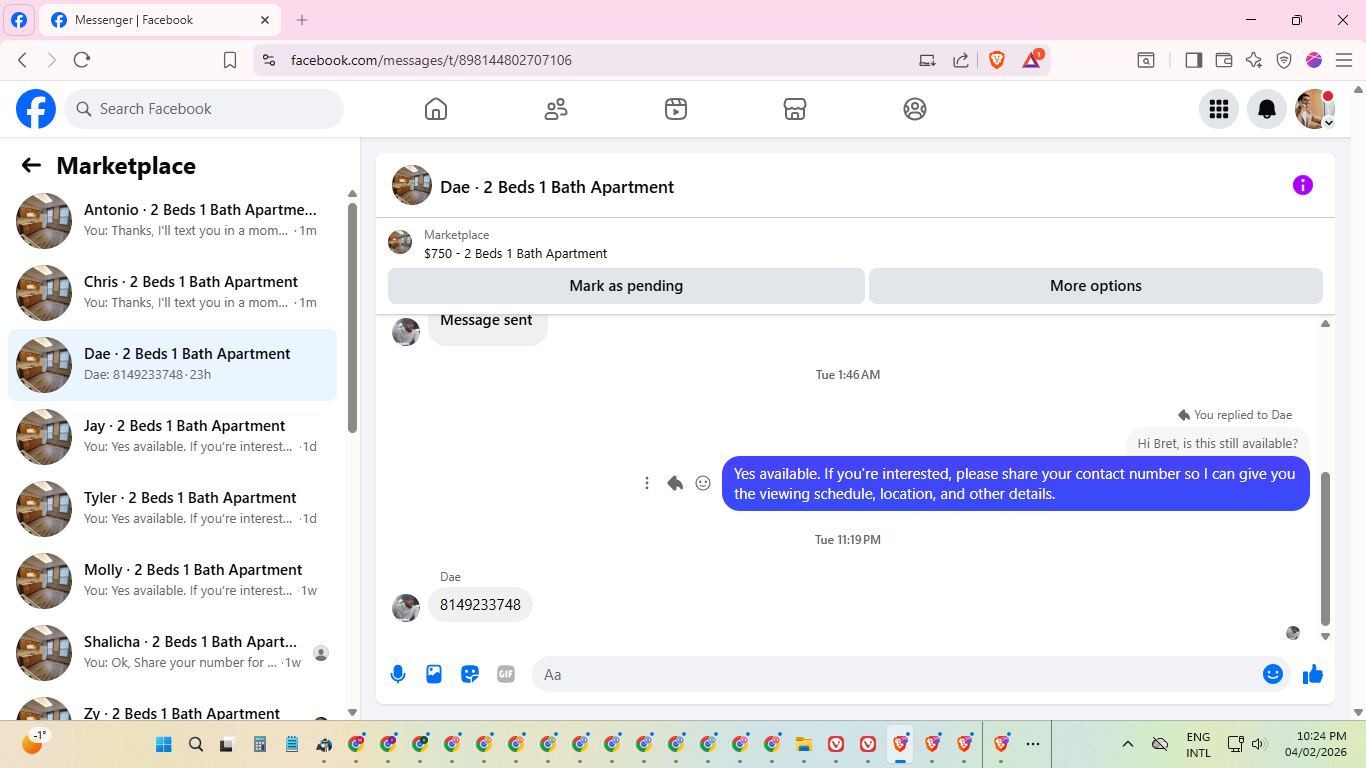Click chat messages scrollbar

1326,548
